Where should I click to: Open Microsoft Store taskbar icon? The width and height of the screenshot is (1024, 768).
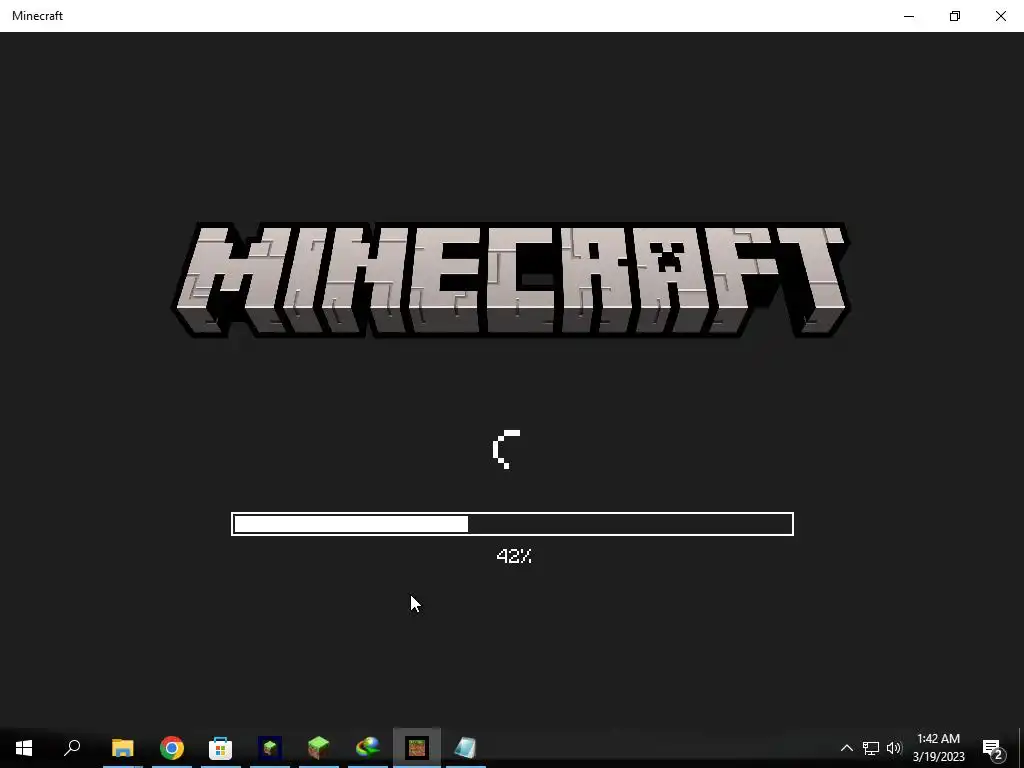pos(221,748)
